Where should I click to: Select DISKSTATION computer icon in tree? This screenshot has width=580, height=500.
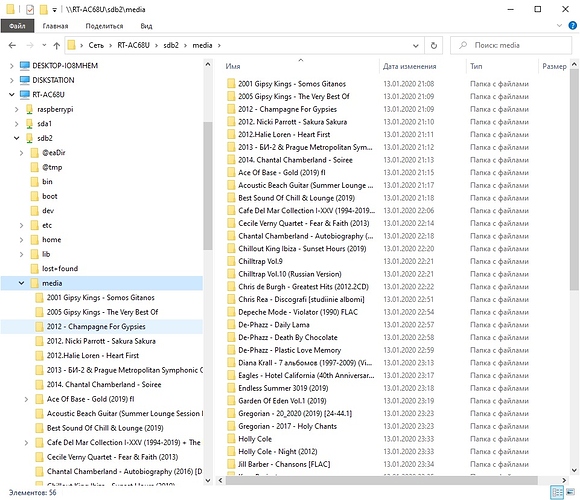[25, 80]
